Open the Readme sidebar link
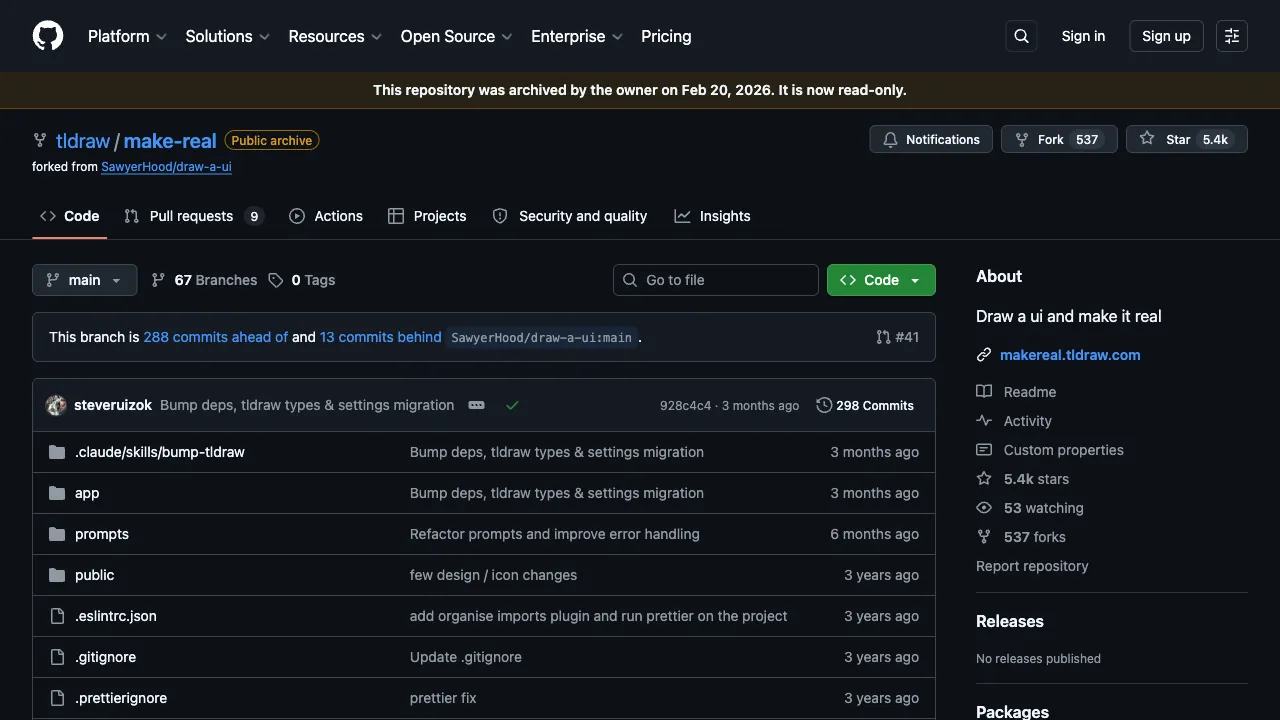1280x720 pixels. pyautogui.click(x=1016, y=392)
